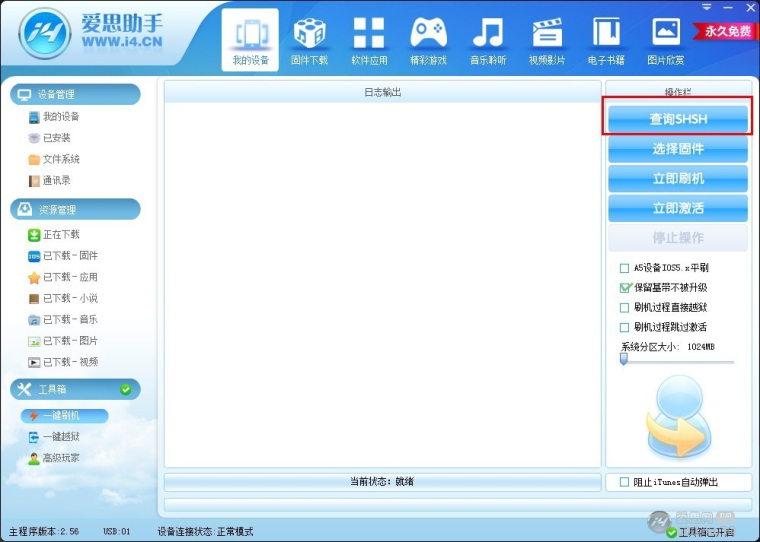Uncheck 保留基带不被升级 checkbox
This screenshot has width=760, height=542.
pyautogui.click(x=625, y=288)
